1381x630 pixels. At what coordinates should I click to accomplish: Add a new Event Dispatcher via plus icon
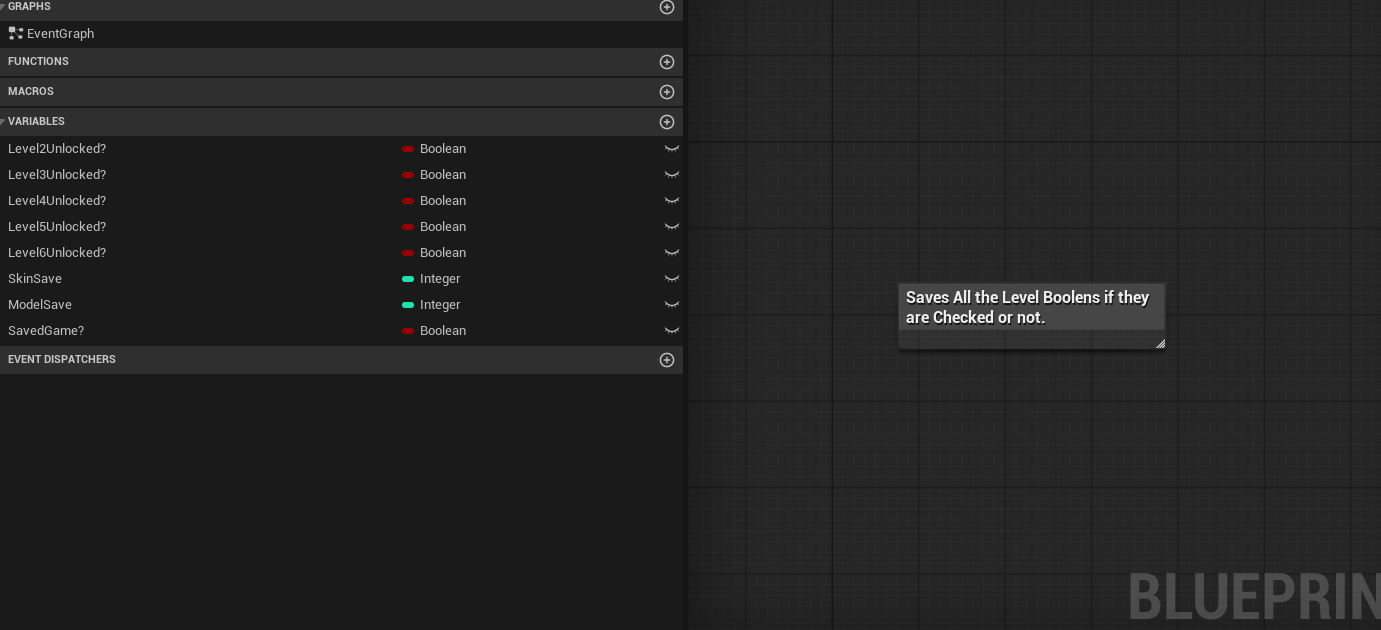pyautogui.click(x=666, y=360)
